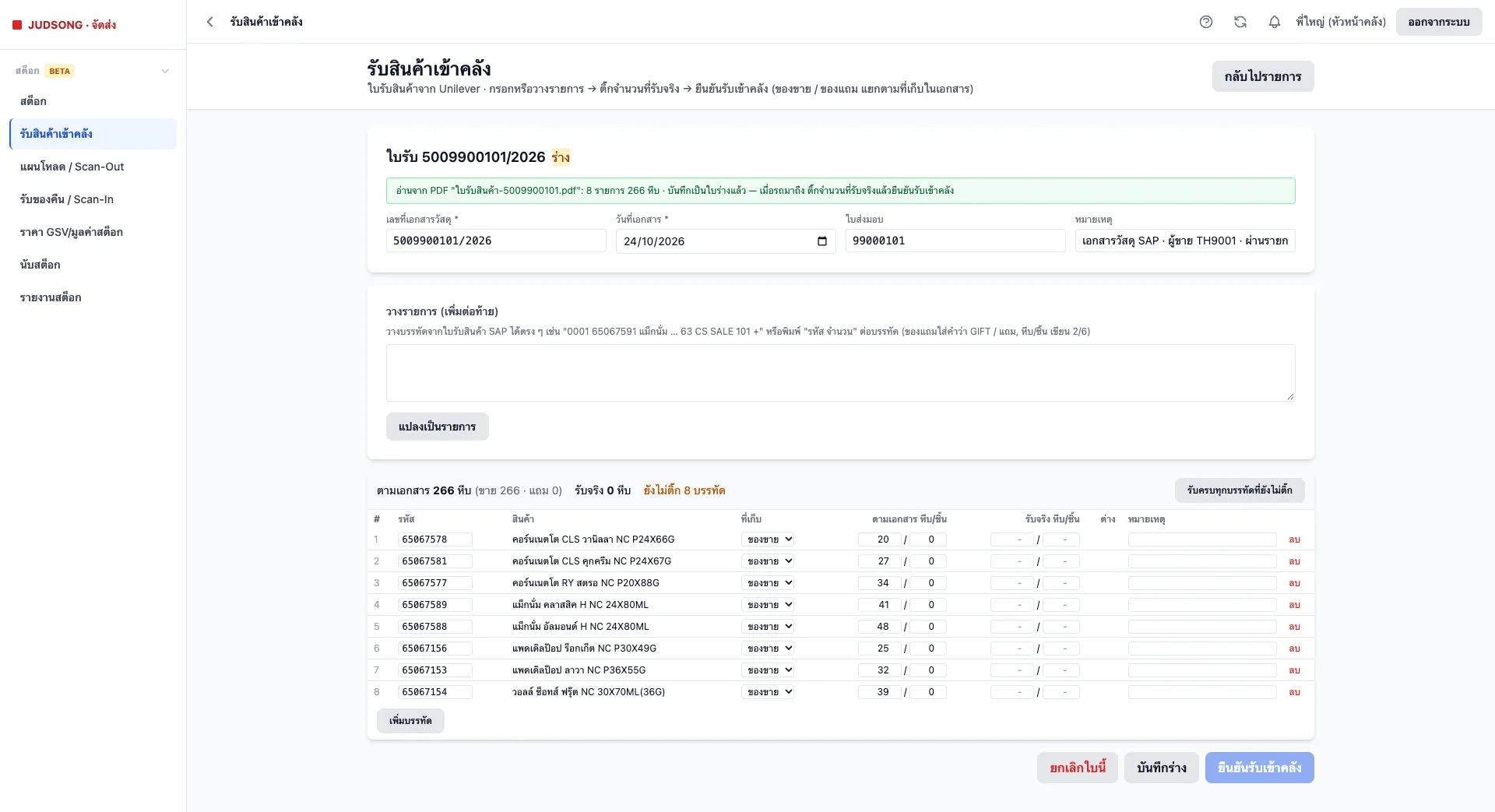1495x812 pixels.
Task: Click document quantity 20 for row 65067578
Action: pos(880,540)
